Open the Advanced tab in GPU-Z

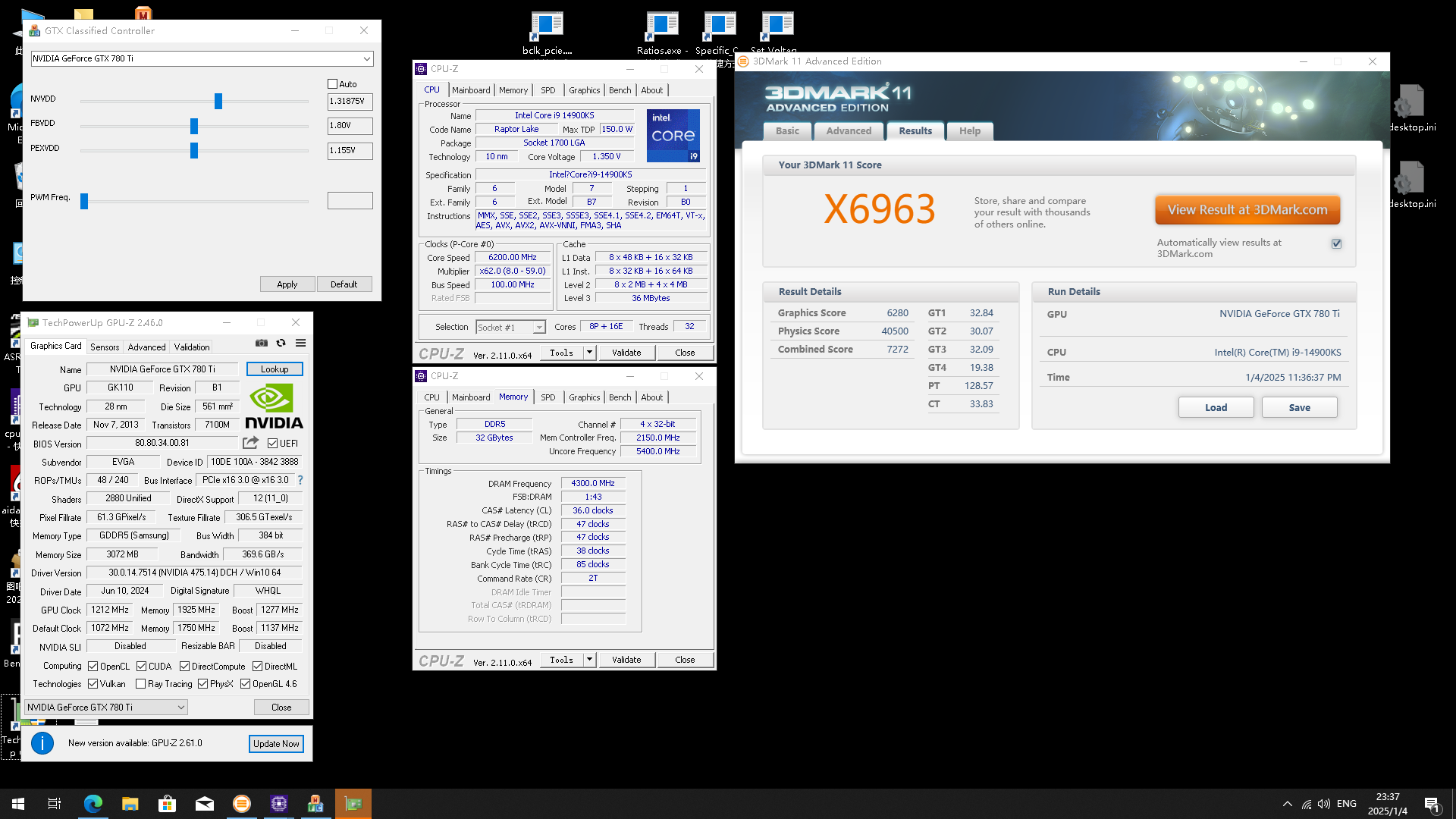[x=146, y=347]
